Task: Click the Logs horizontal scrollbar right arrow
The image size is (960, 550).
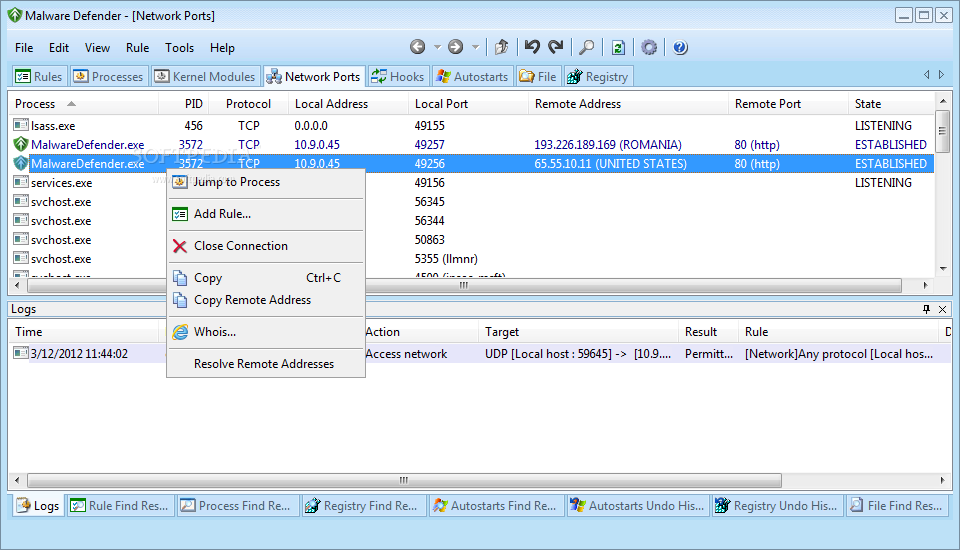Action: 943,480
